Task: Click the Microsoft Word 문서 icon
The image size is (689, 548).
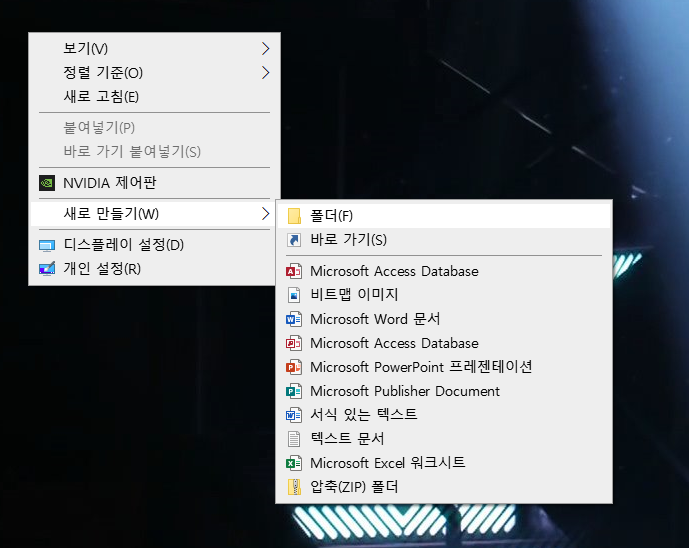Action: pos(294,319)
